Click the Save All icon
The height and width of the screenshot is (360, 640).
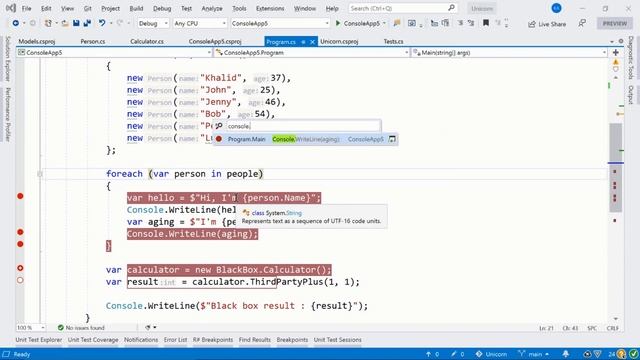(x=87, y=23)
